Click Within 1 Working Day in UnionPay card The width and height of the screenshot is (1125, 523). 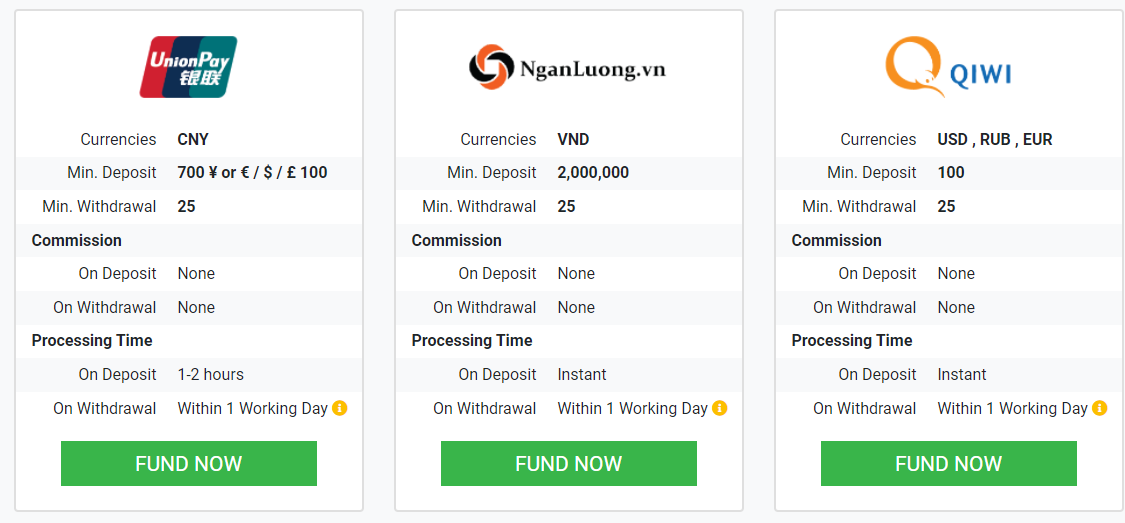253,408
